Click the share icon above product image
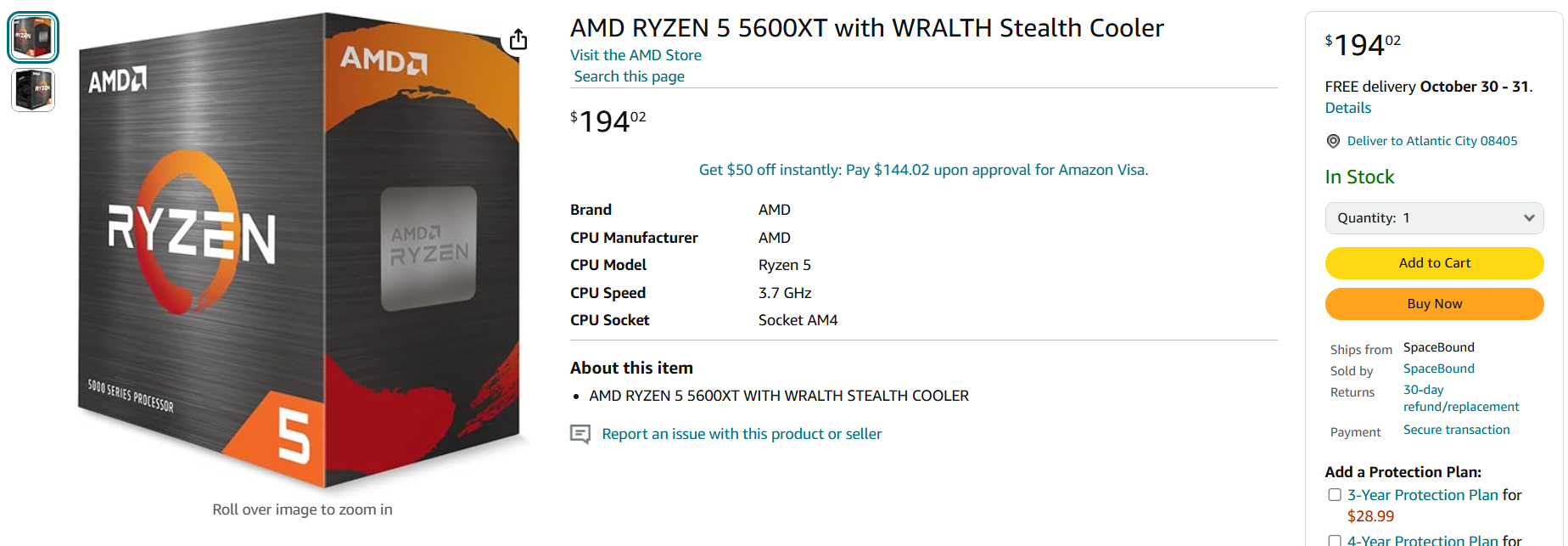Screen dimensions: 1568x546 (x=518, y=40)
